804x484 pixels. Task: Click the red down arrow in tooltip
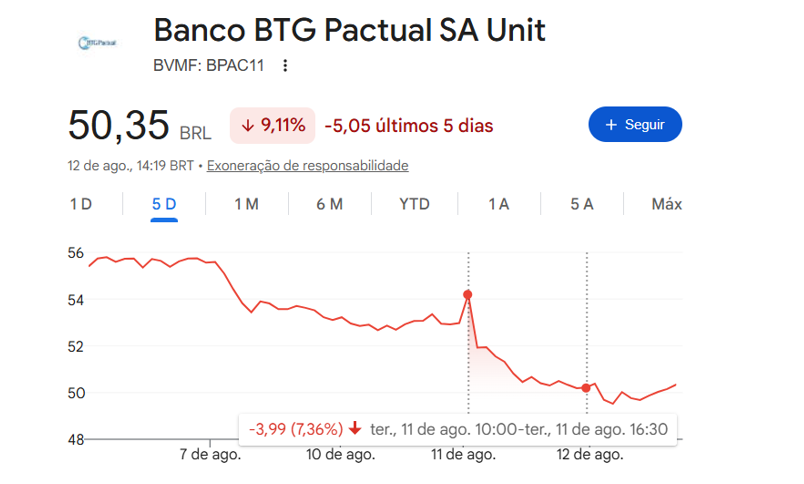pos(355,428)
